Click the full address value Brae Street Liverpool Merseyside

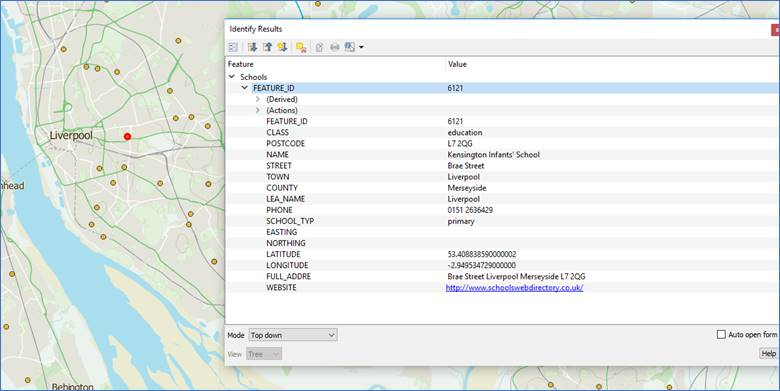(516, 276)
